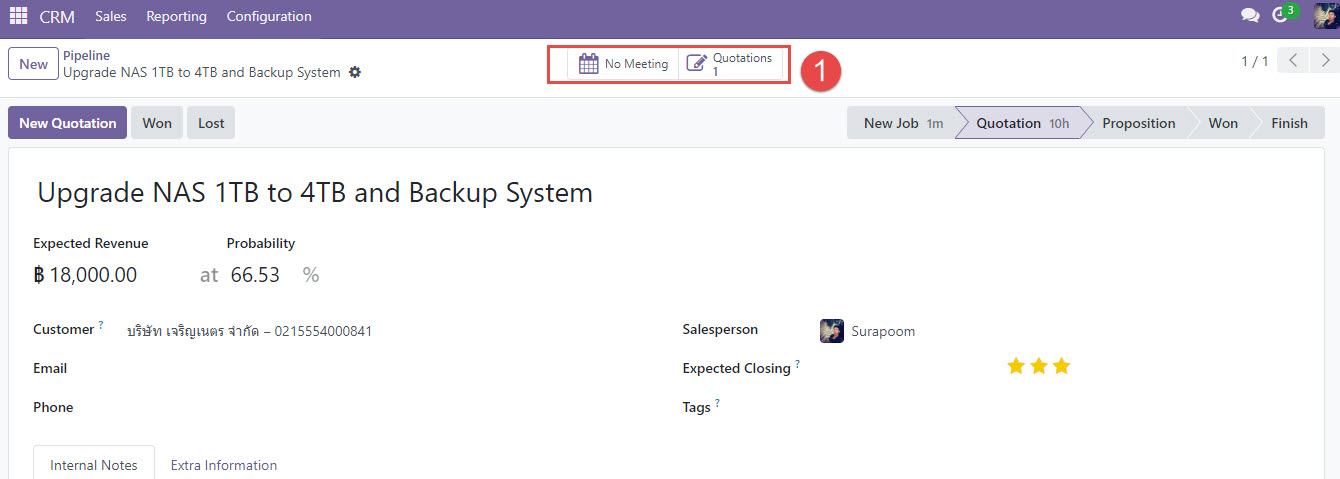Viewport: 1340px width, 479px height.
Task: Go to previous record arrow
Action: (1293, 62)
